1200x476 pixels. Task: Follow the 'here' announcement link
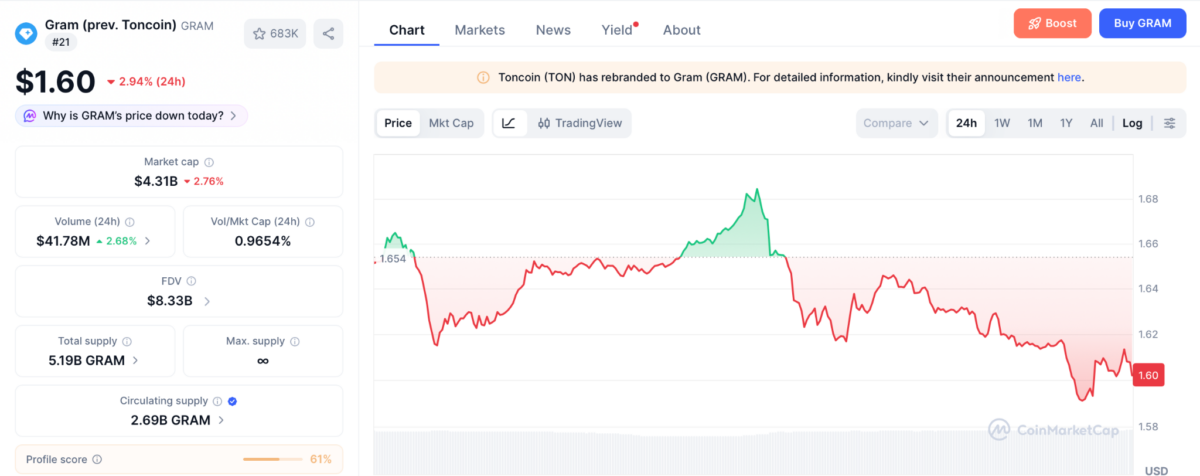pos(1069,77)
